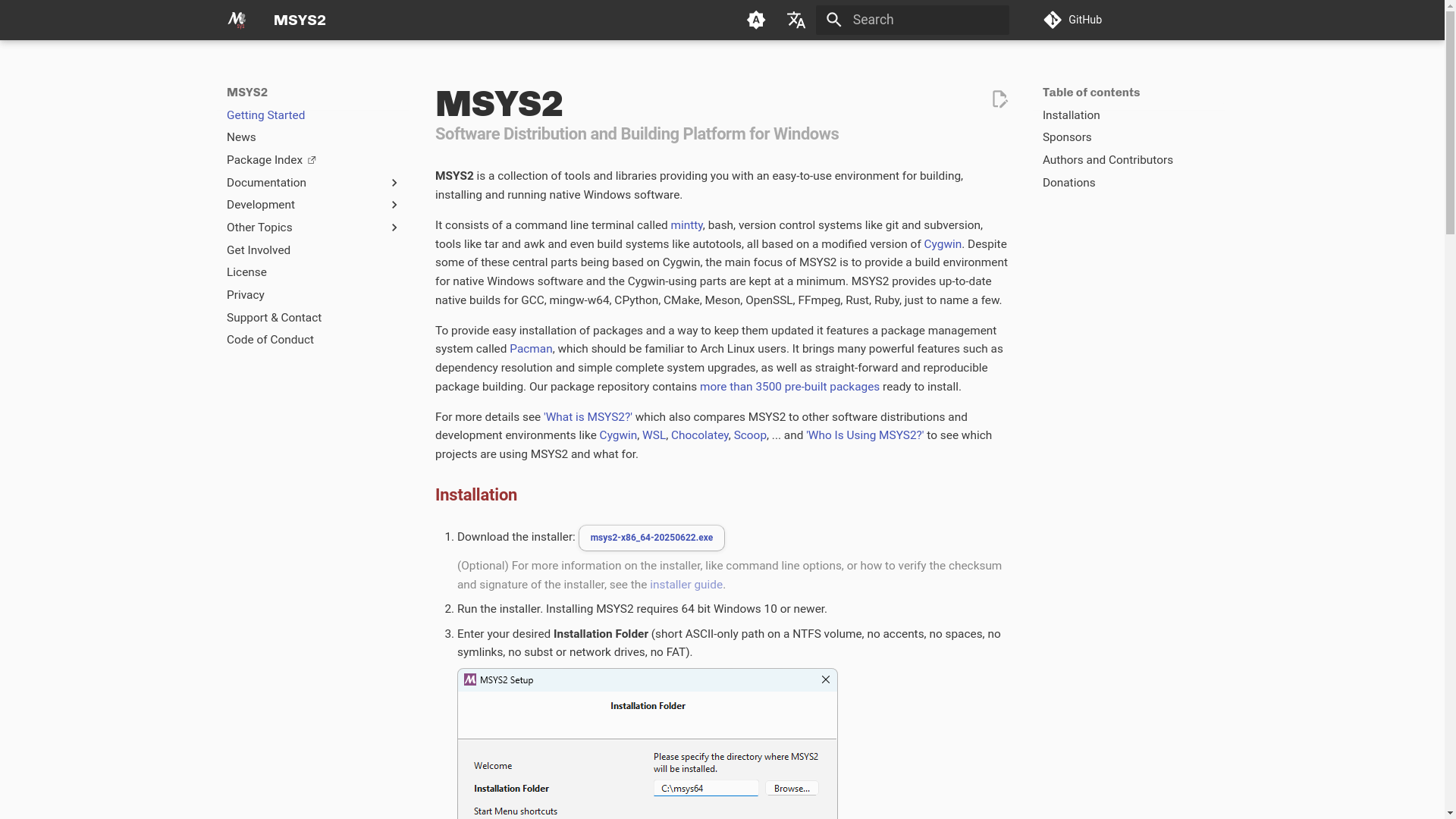
Task: Click the MSYS2 logo icon in header
Action: pos(237,20)
